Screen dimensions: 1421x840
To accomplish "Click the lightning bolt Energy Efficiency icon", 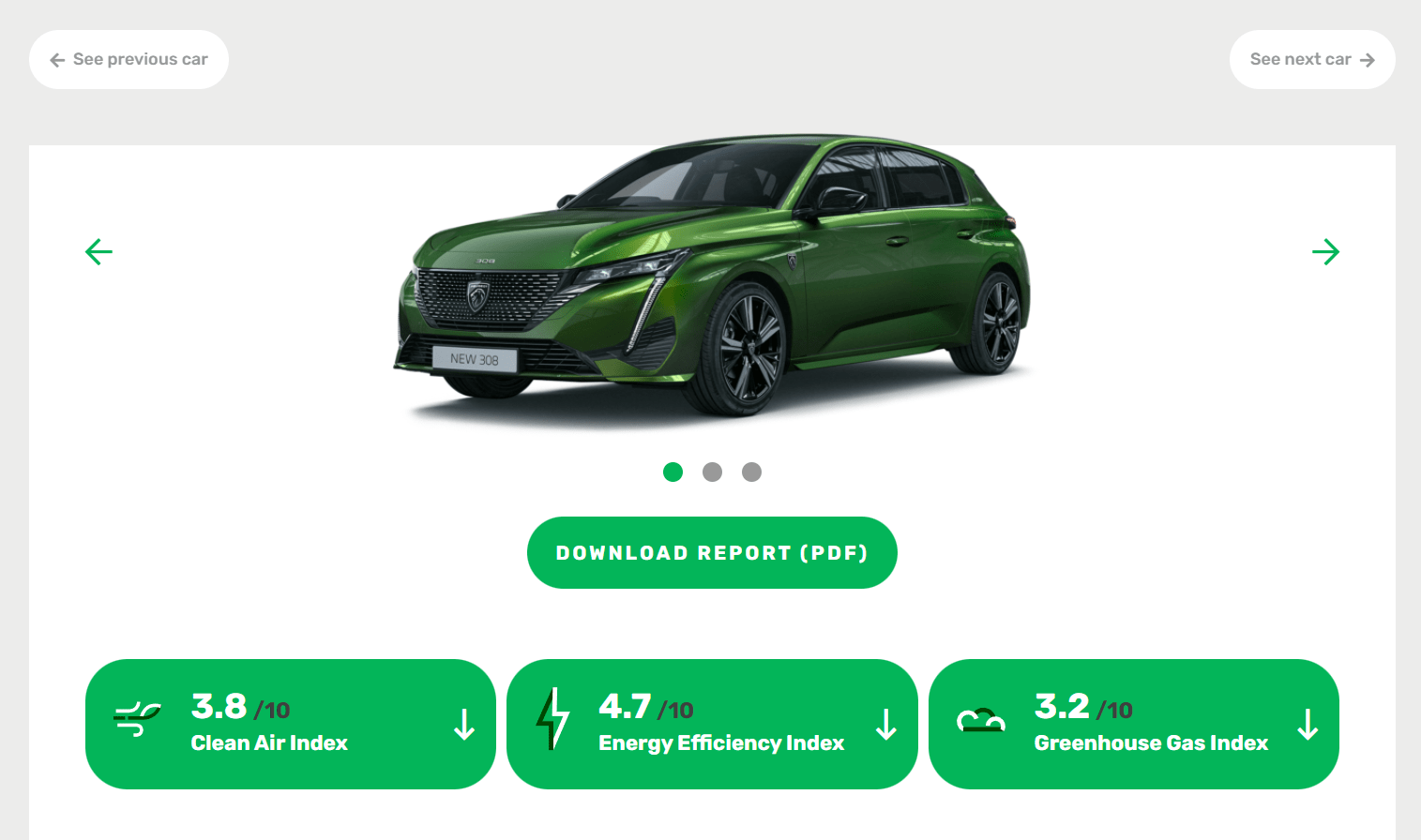I will pyautogui.click(x=552, y=718).
